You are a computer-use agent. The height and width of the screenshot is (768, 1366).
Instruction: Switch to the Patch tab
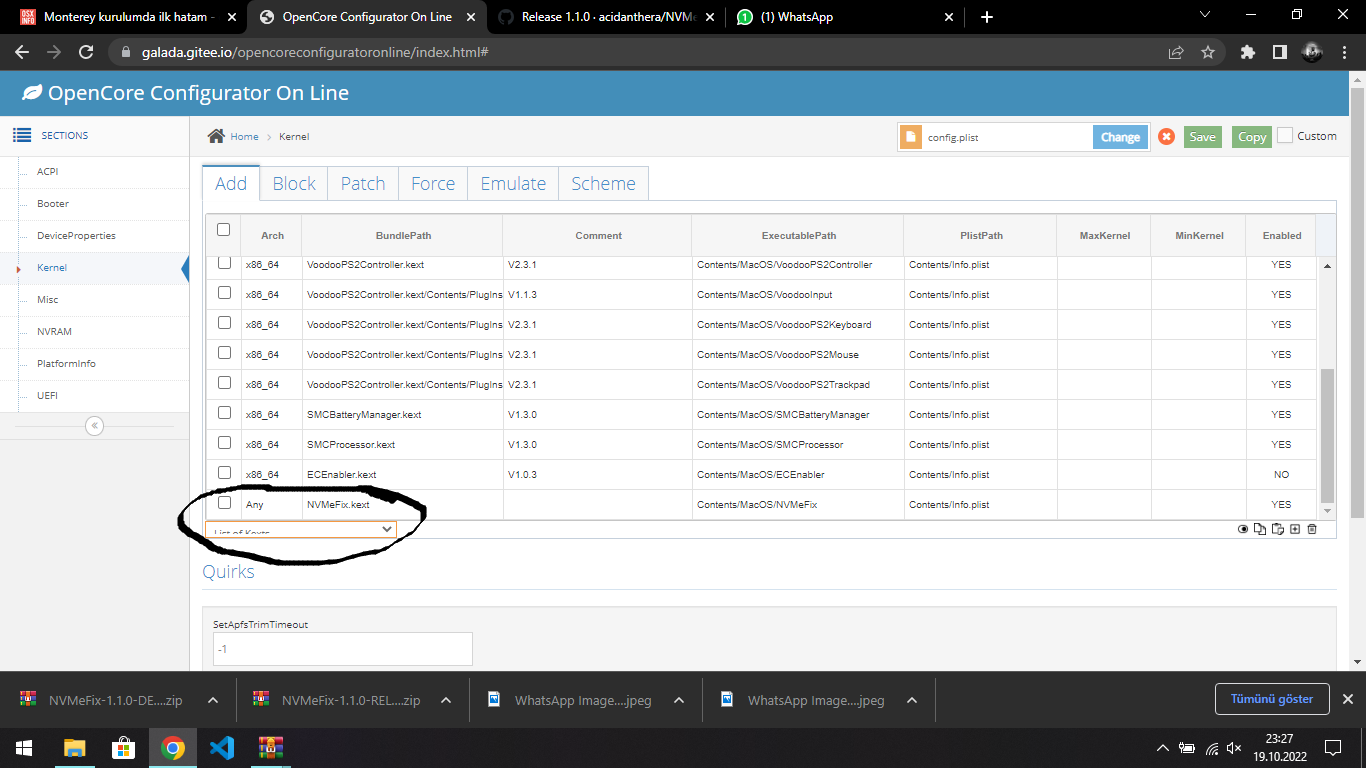point(362,184)
